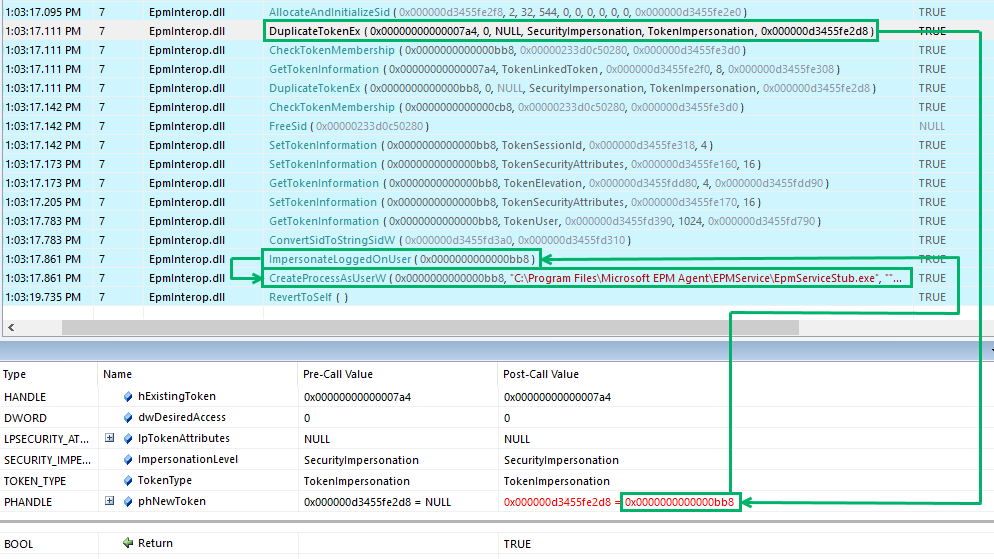
Task: Click the horizontal scrollbar thumb in API list
Action: (x=430, y=327)
